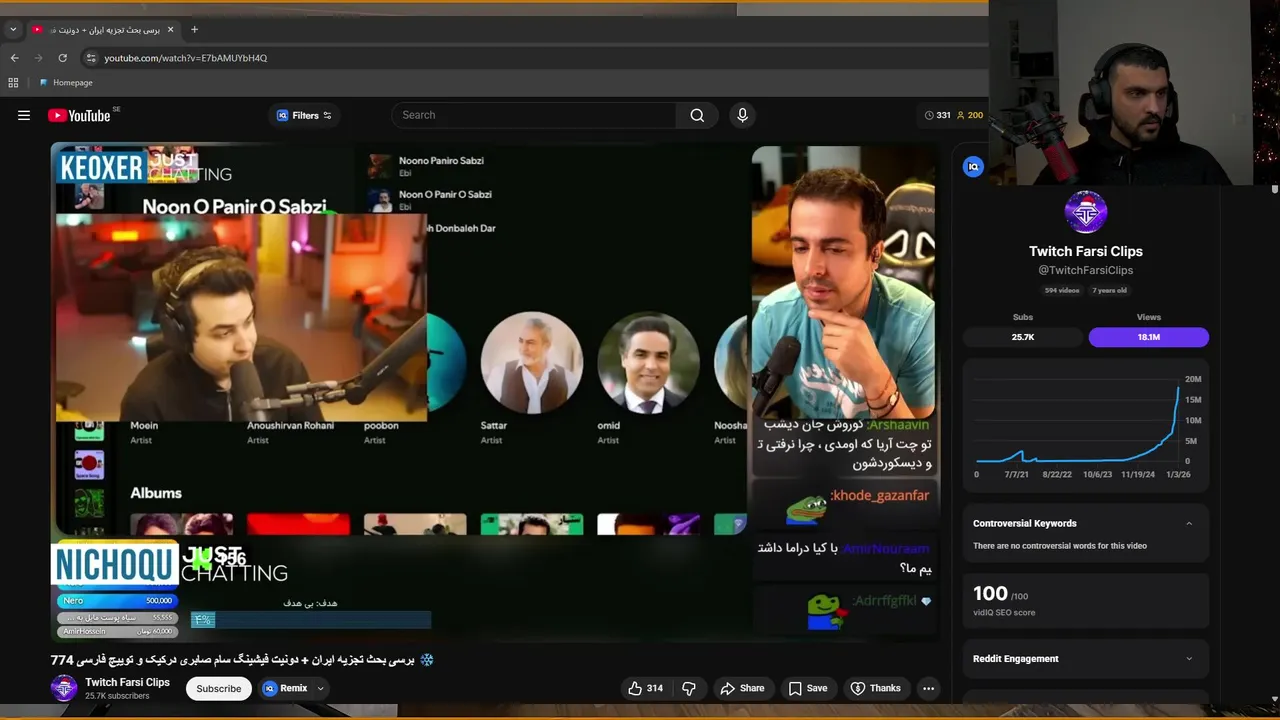The width and height of the screenshot is (1280, 720).
Task: Save the video to a playlist
Action: (808, 688)
